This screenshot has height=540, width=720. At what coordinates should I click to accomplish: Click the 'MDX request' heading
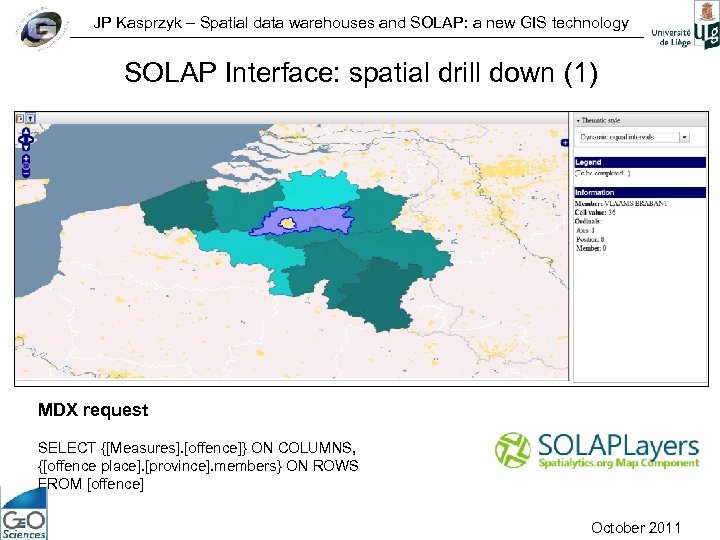[x=93, y=410]
